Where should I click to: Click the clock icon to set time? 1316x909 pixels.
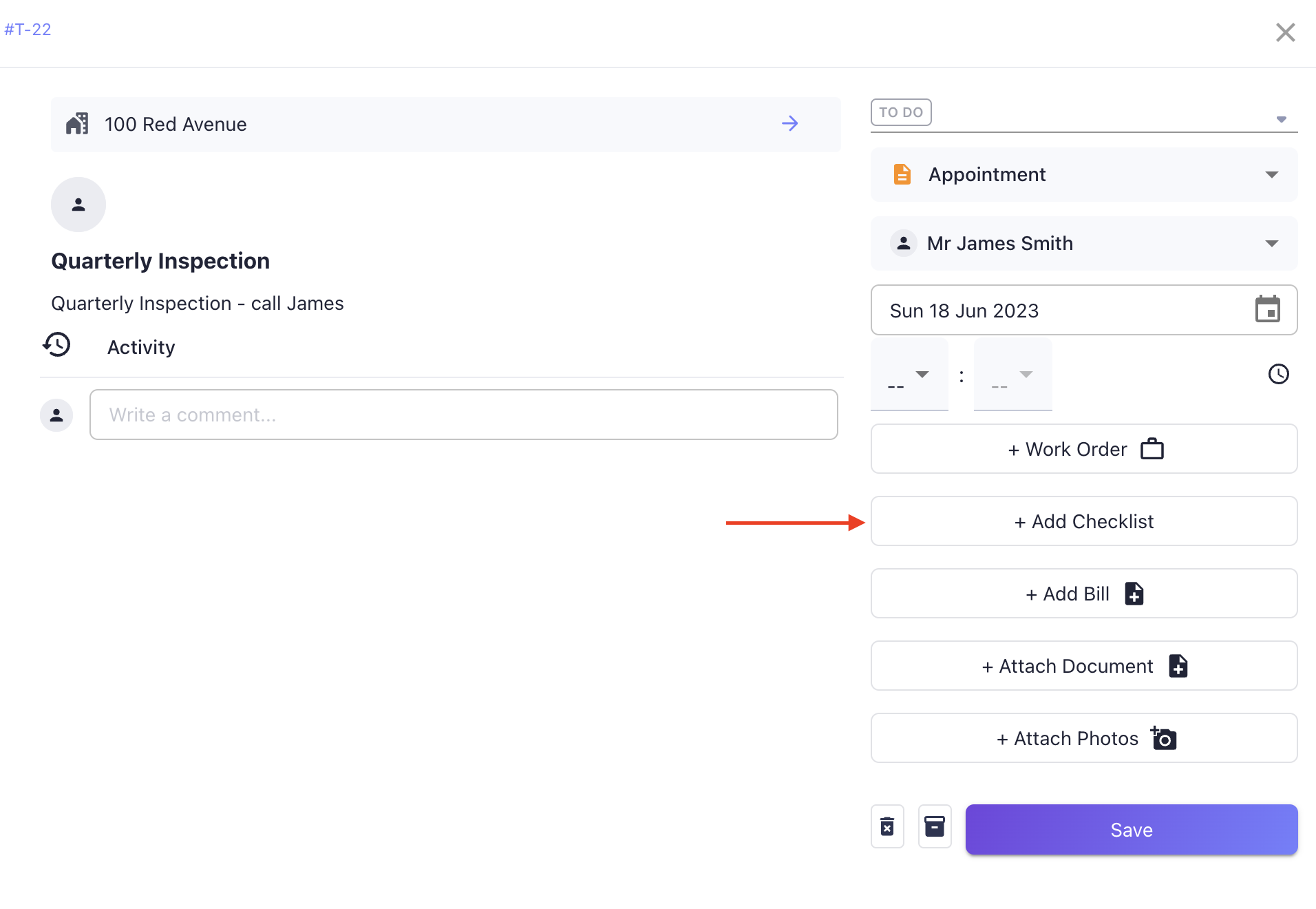[x=1280, y=374]
